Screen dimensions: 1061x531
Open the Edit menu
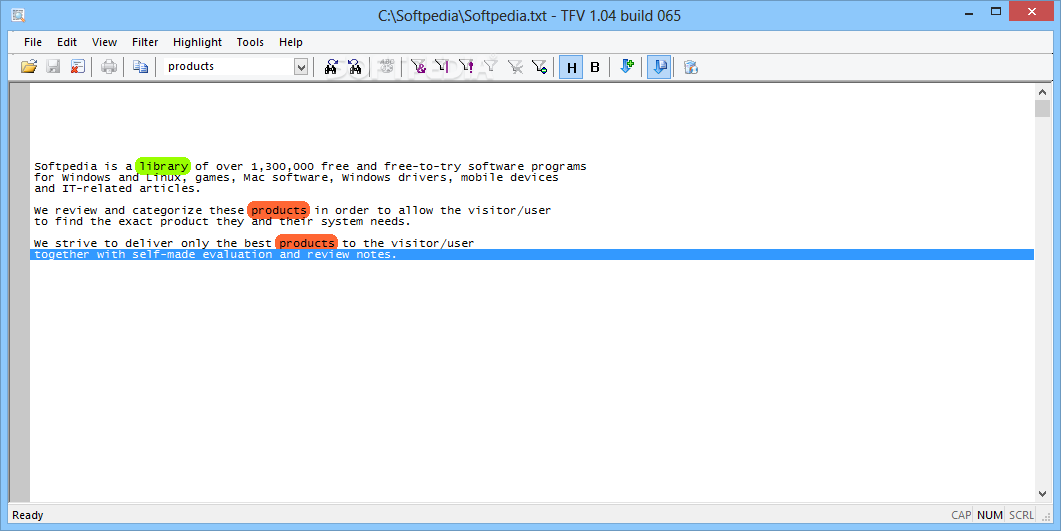pyautogui.click(x=67, y=42)
